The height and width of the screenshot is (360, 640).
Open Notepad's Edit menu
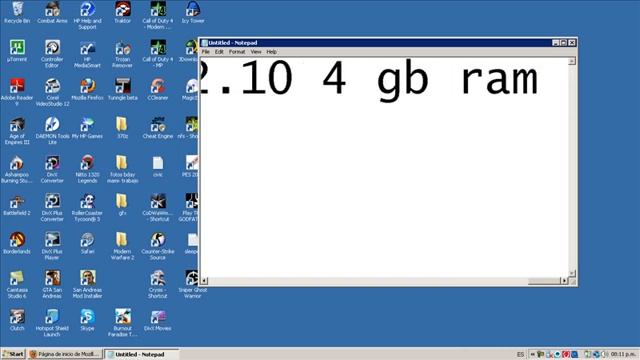pyautogui.click(x=219, y=52)
